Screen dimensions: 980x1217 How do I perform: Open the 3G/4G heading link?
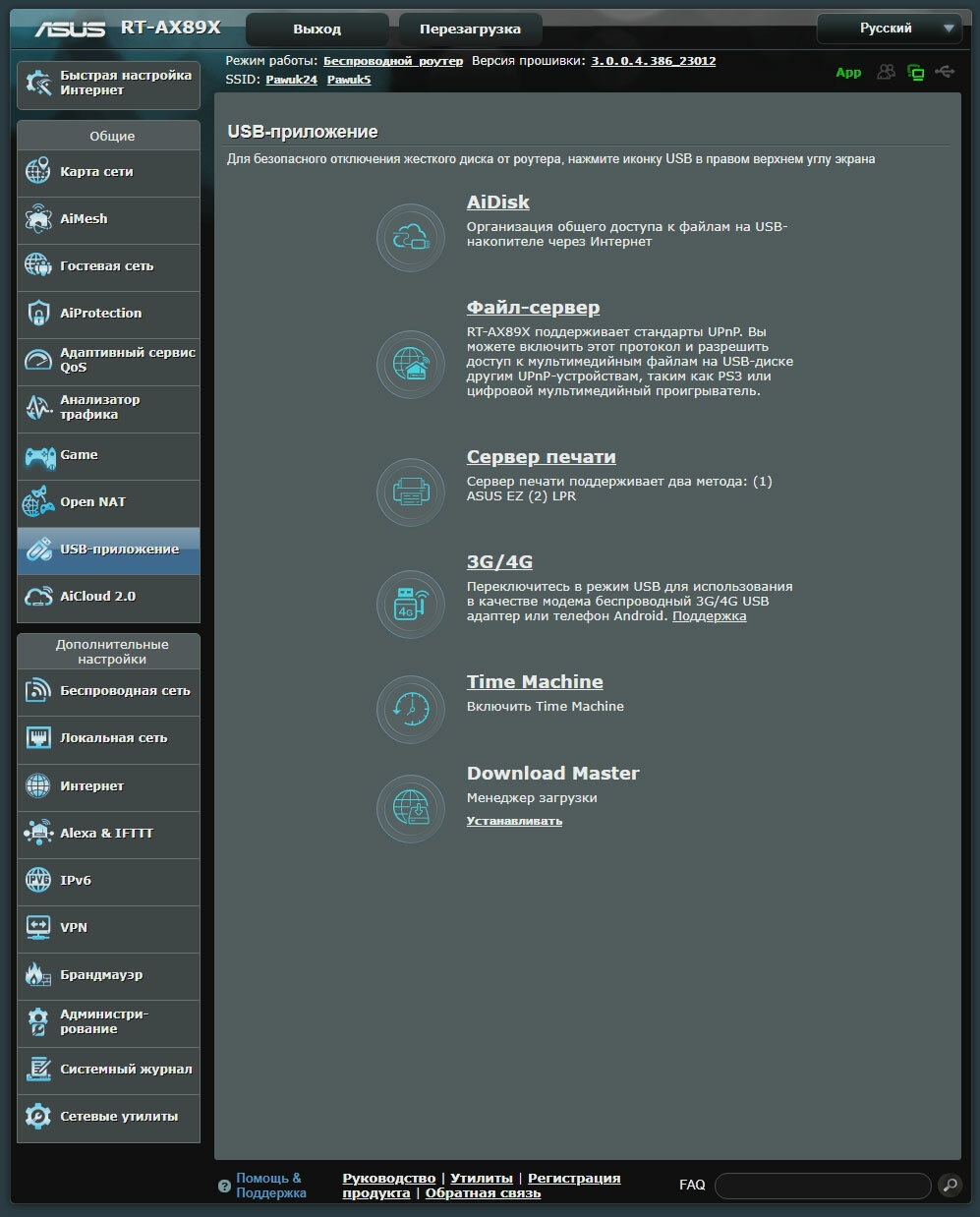pyautogui.click(x=499, y=561)
